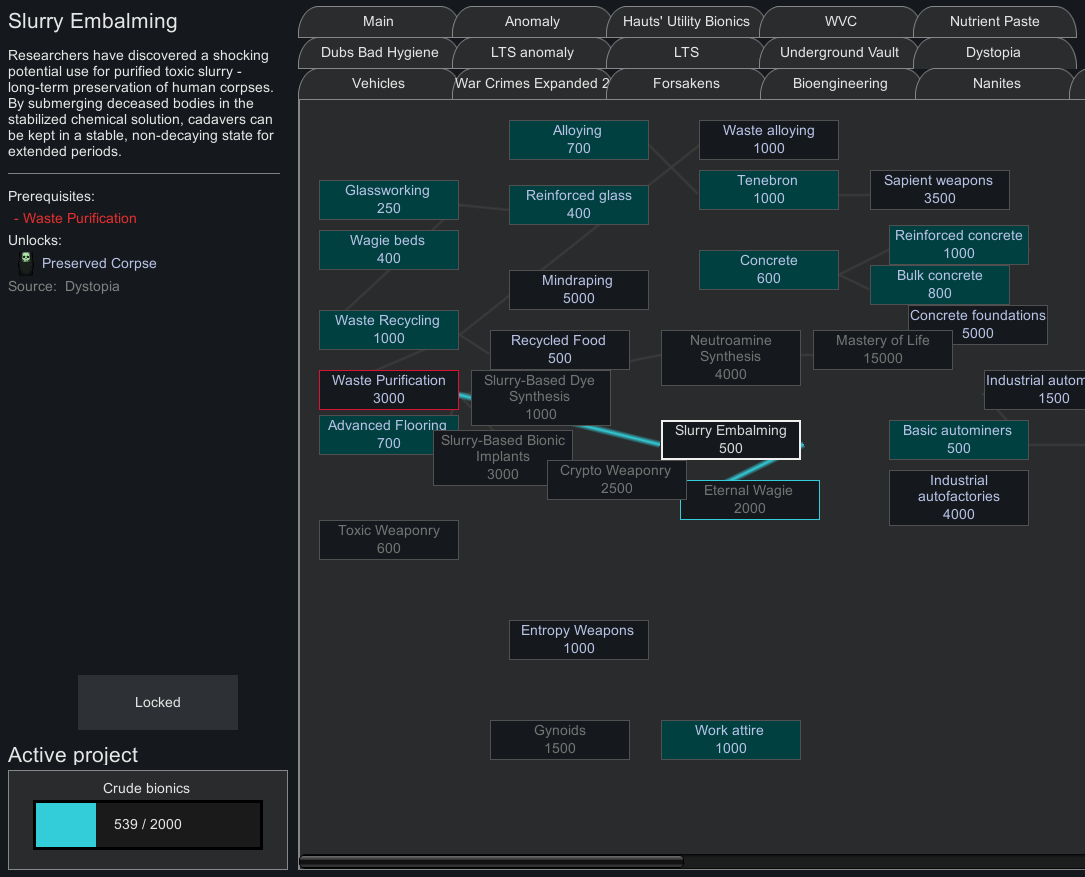Select the Toxic Weaponry research node

388,539
